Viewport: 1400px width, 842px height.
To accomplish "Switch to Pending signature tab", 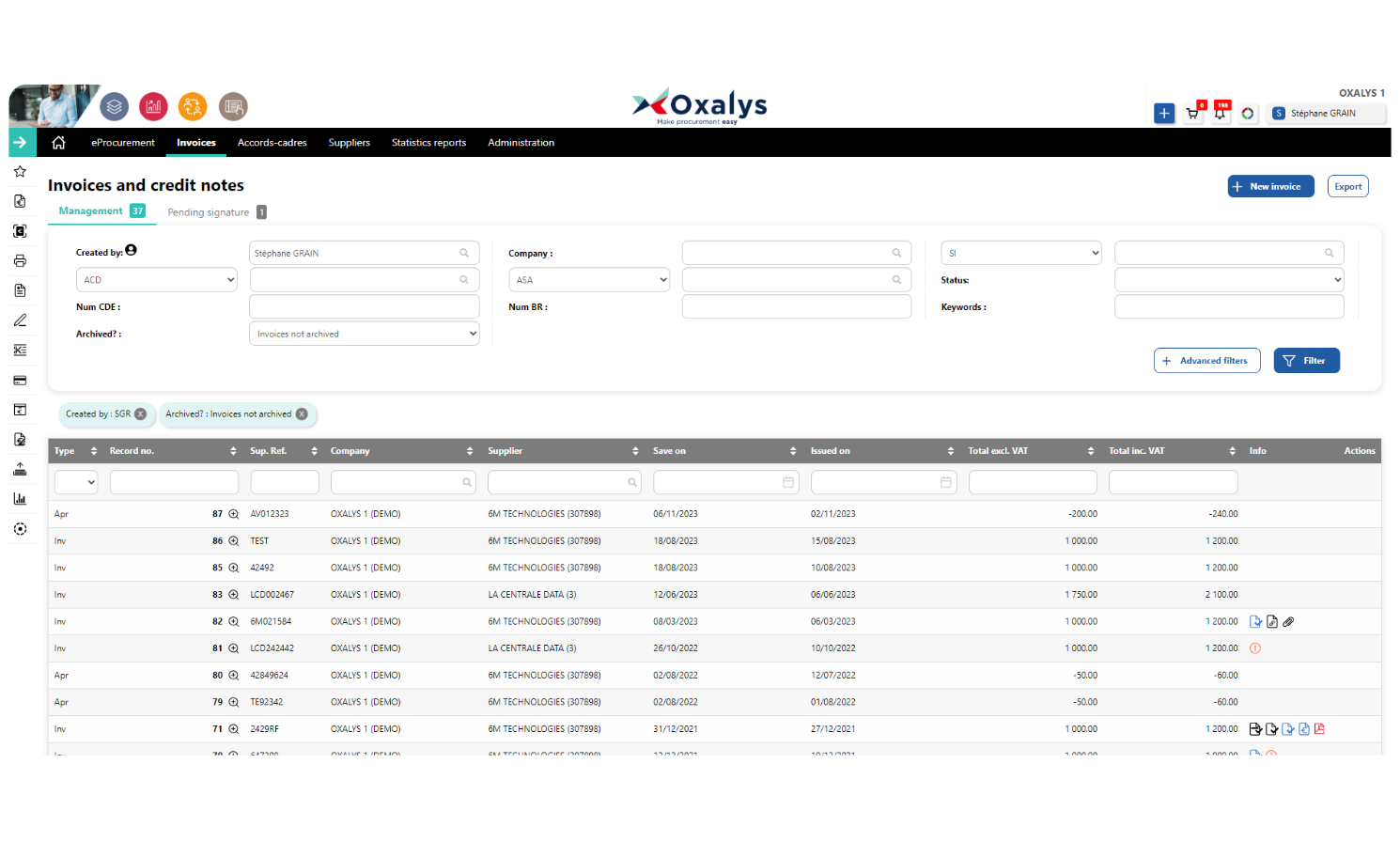I will [x=217, y=212].
